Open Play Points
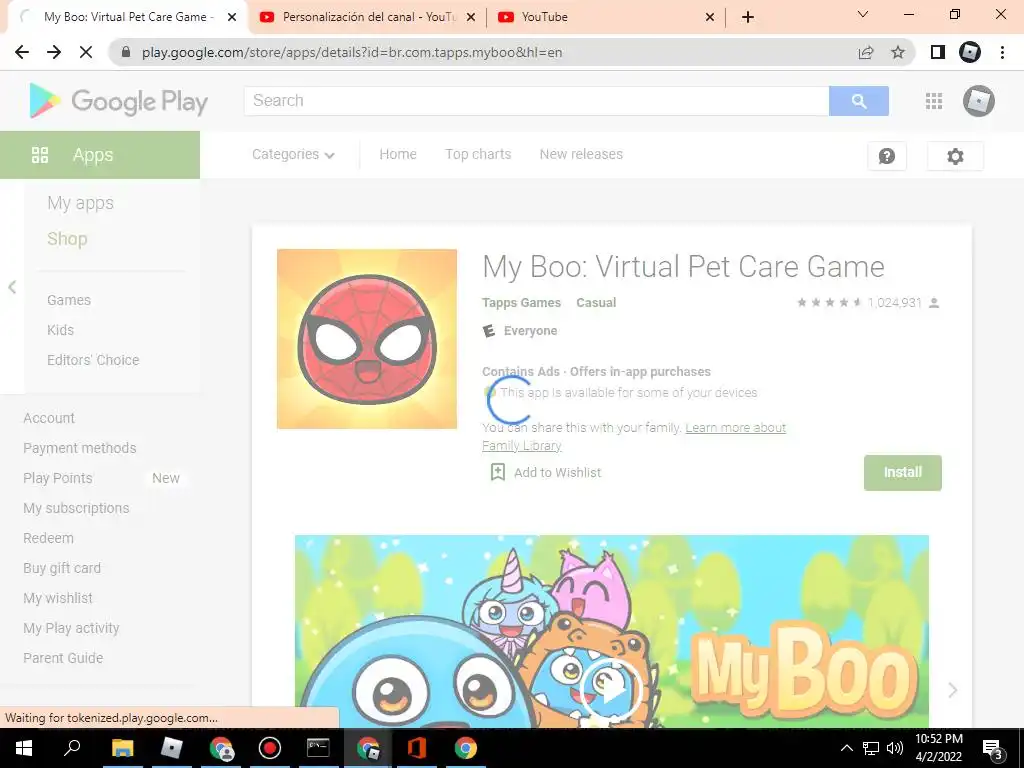This screenshot has height=768, width=1024. tap(57, 478)
